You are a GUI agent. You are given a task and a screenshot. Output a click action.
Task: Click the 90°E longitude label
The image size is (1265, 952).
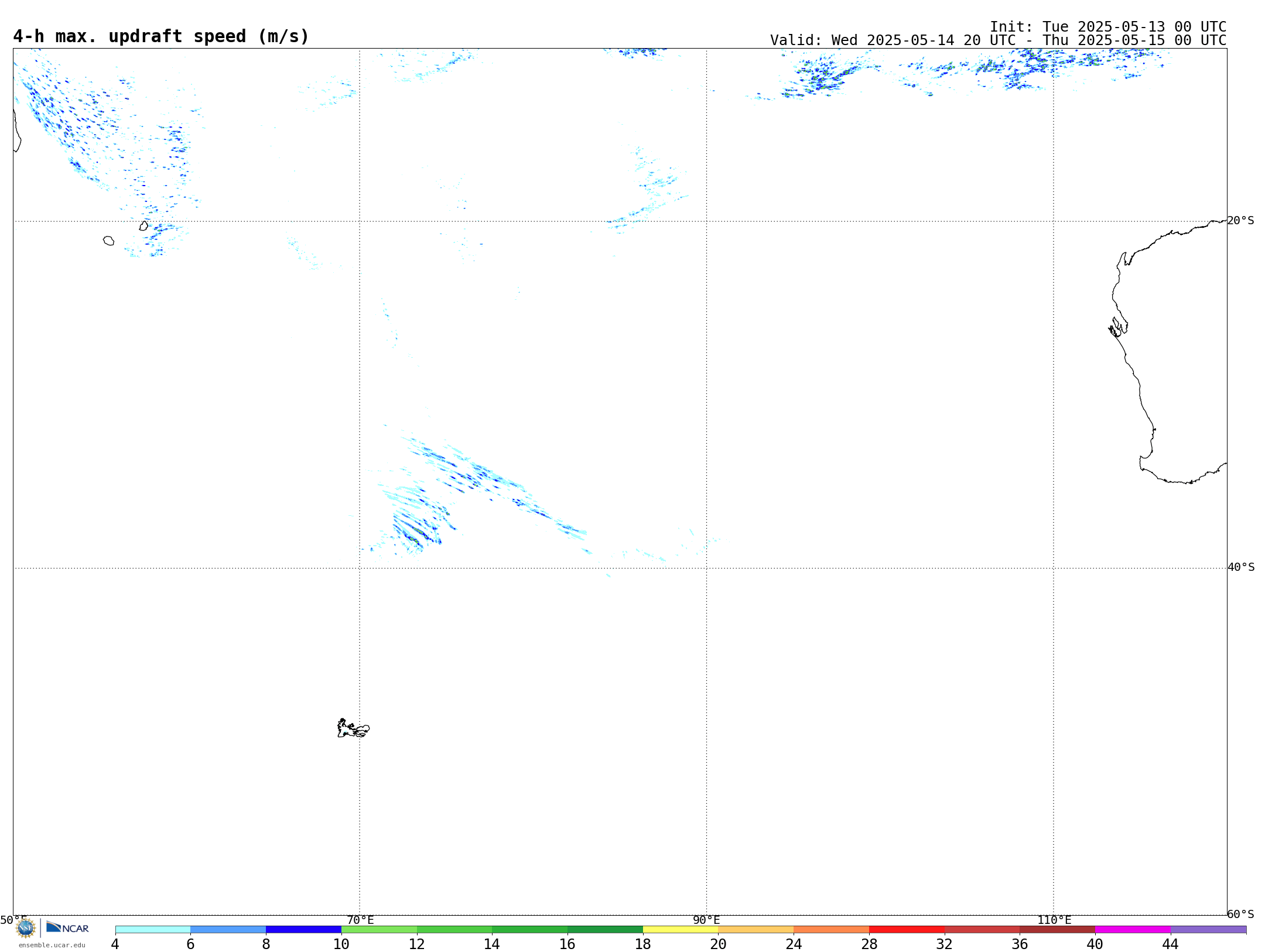coord(706,920)
